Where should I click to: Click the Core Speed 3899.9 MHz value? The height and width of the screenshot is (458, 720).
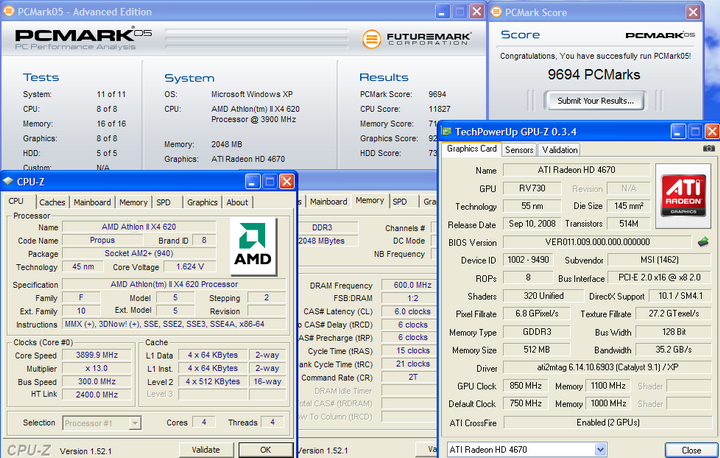[97, 355]
